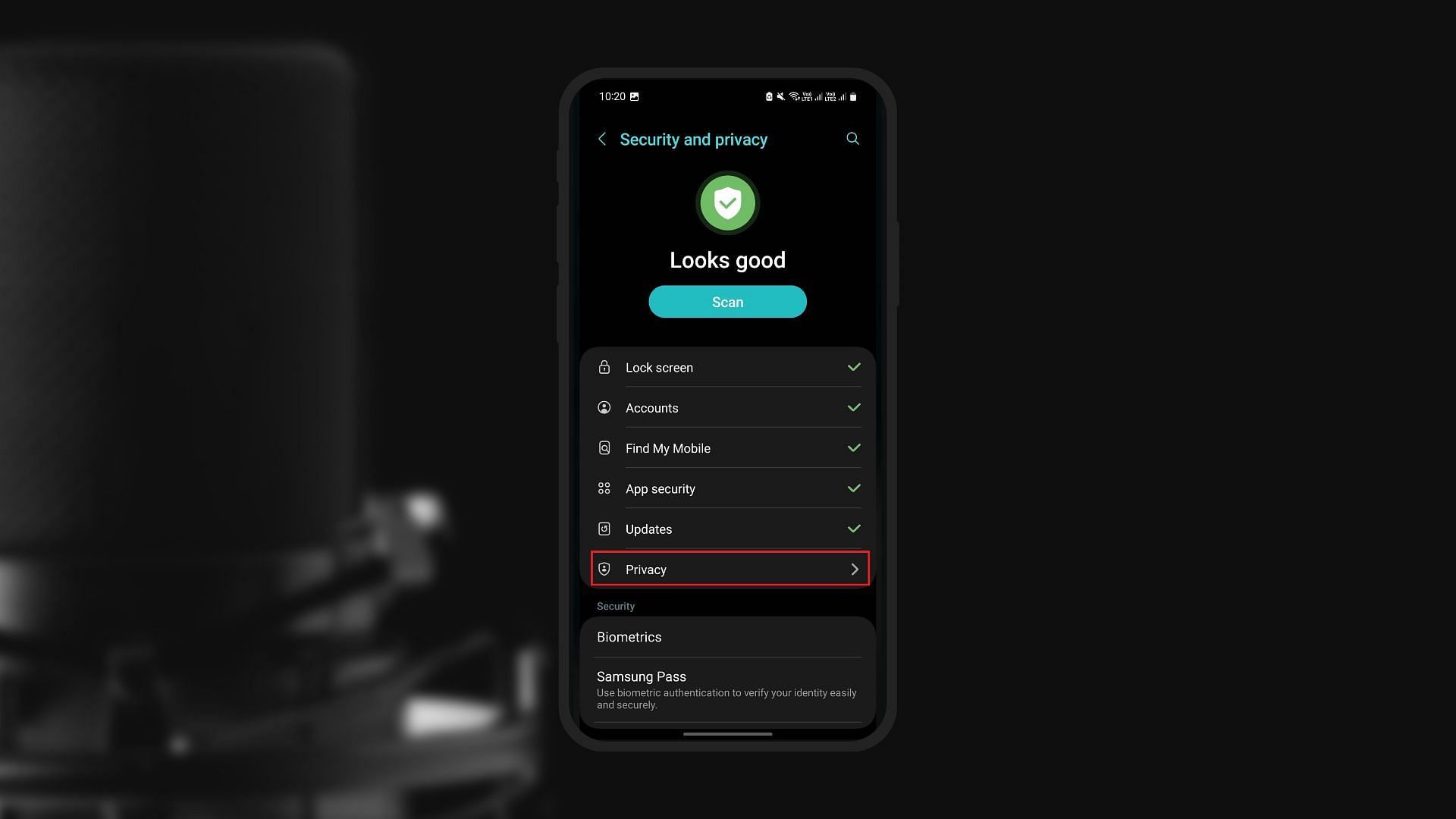Tap the Lock screen settings icon
This screenshot has height=819, width=1456.
[603, 367]
